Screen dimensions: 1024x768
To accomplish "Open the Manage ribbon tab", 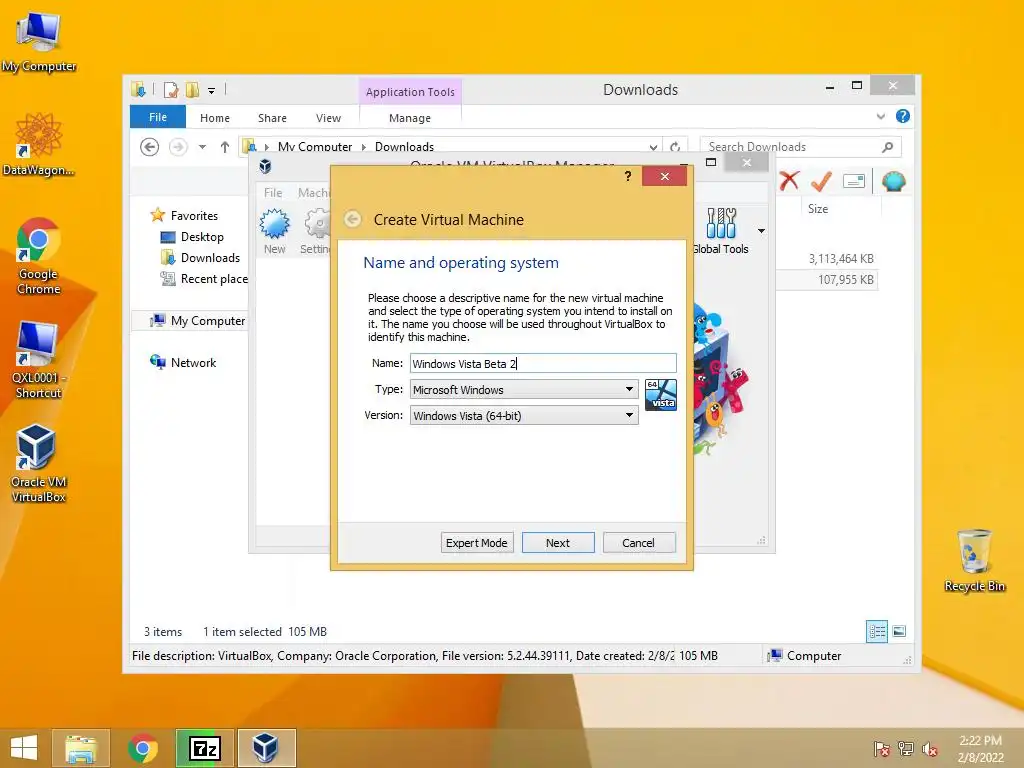I will [x=410, y=118].
